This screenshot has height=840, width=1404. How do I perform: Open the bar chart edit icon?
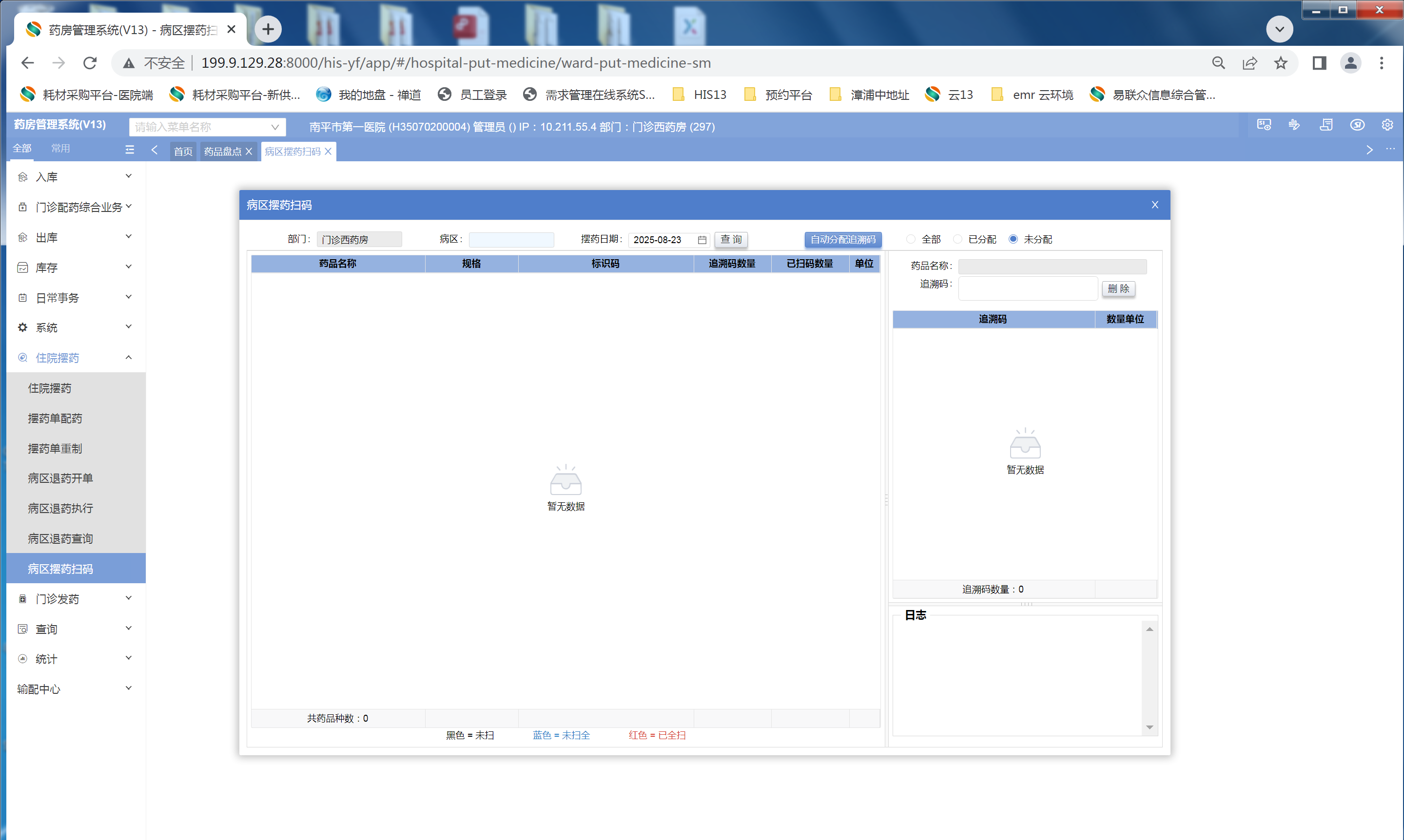pos(1294,125)
